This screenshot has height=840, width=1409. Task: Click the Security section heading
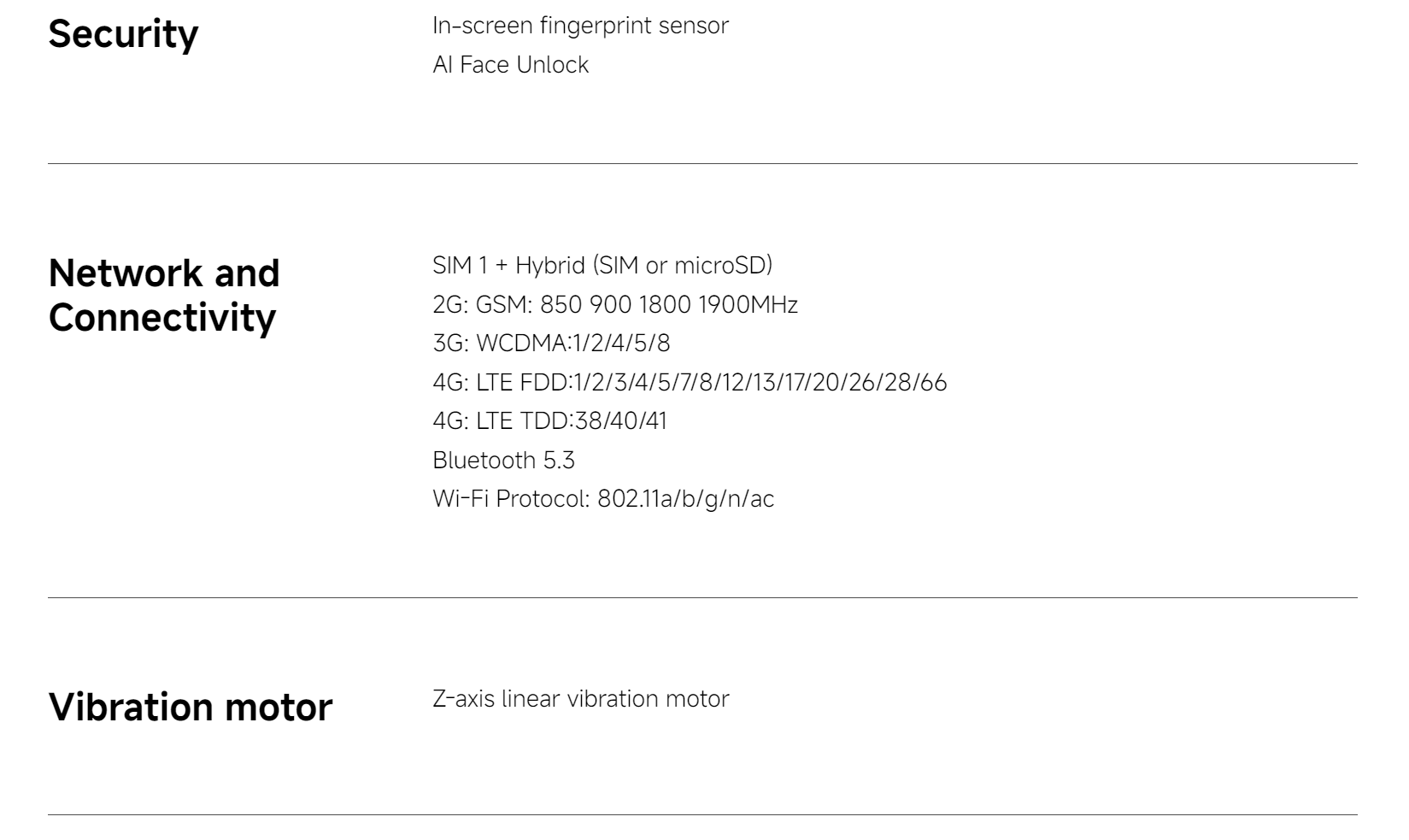(x=123, y=35)
